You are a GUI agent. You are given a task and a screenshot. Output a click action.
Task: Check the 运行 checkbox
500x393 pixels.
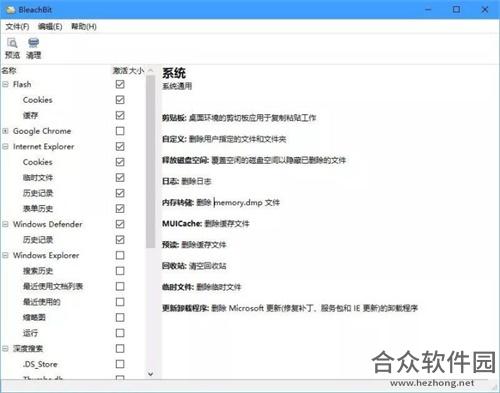(120, 333)
